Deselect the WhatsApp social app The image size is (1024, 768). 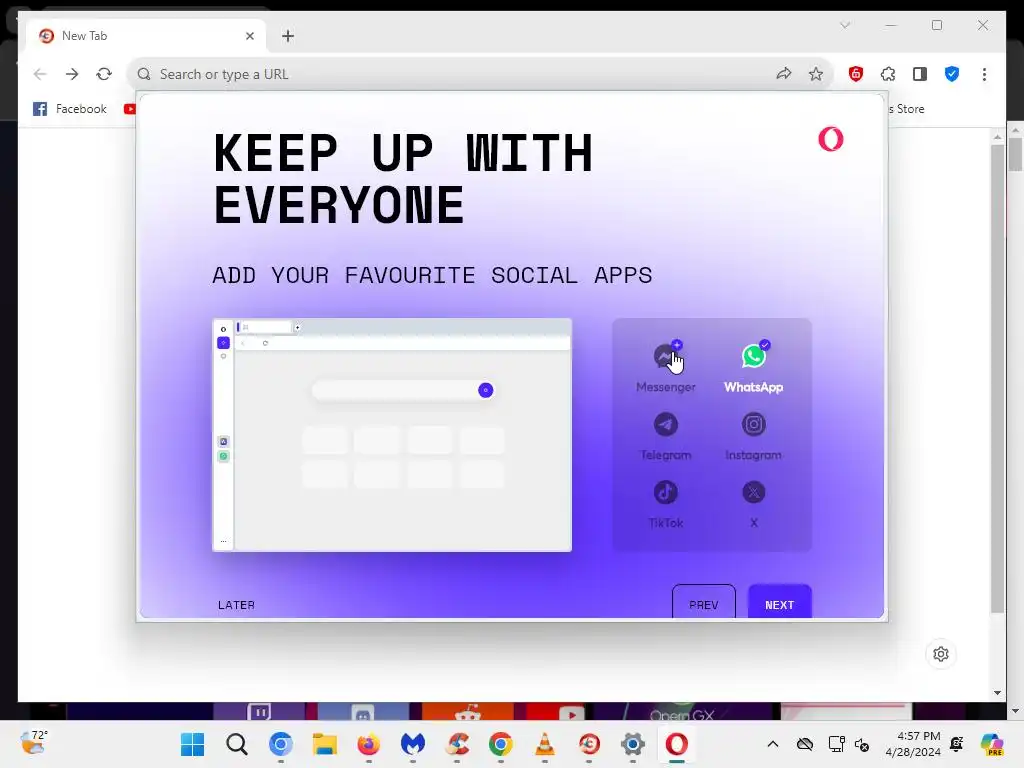click(x=753, y=367)
